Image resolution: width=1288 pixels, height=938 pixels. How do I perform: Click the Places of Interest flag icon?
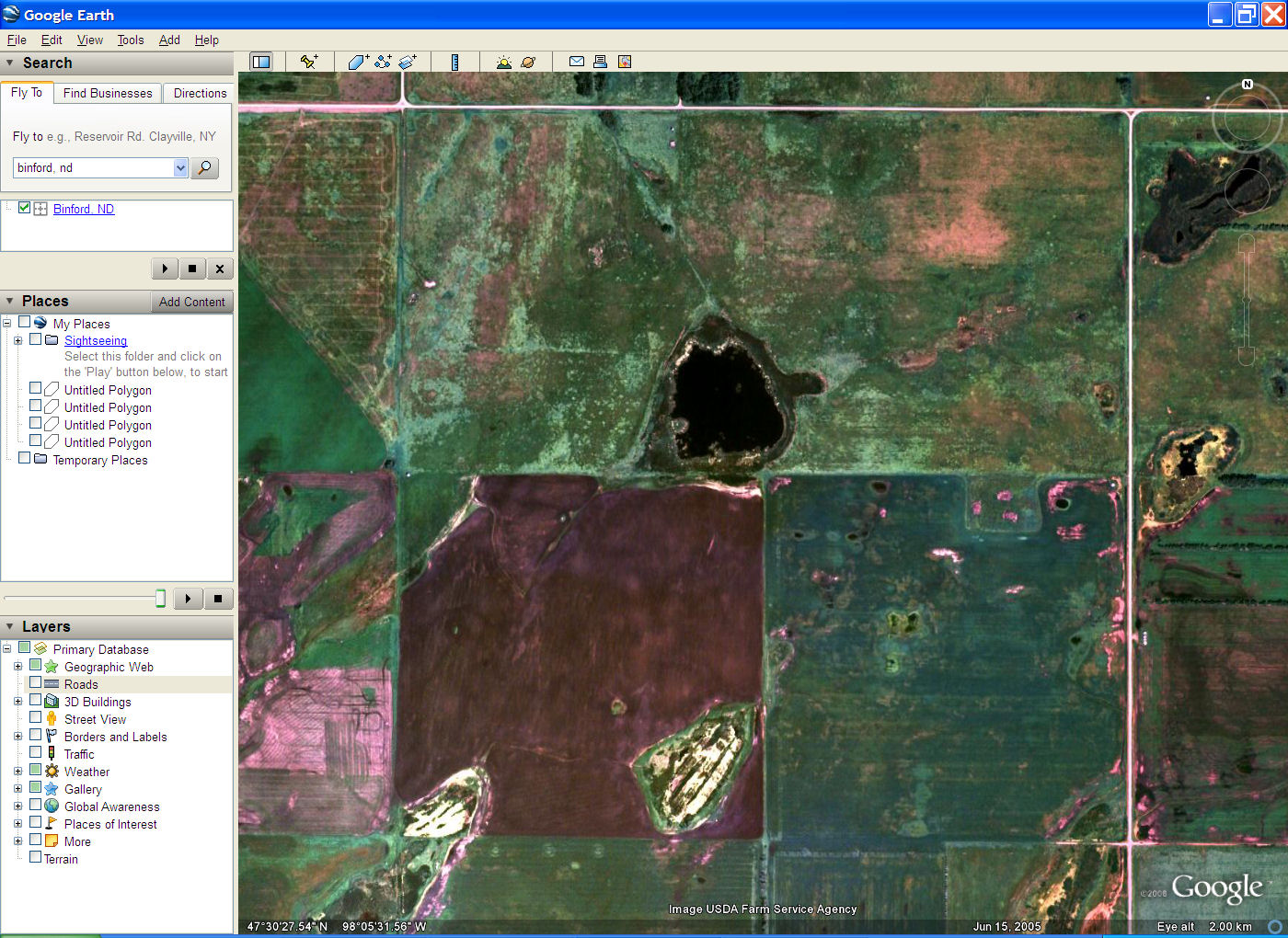(x=52, y=824)
